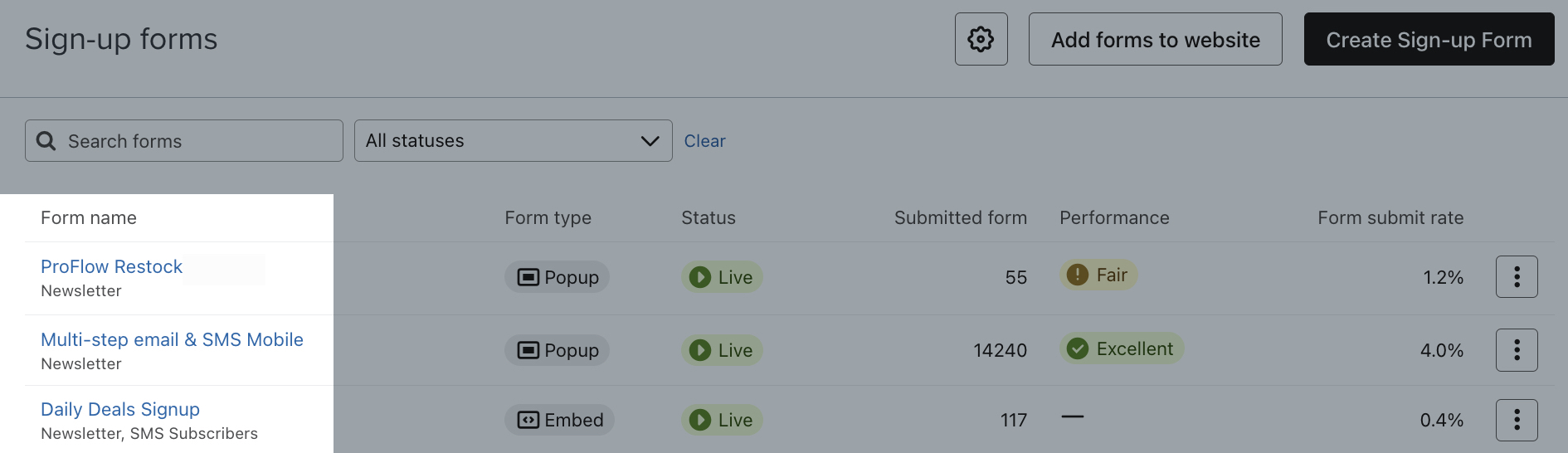Image resolution: width=1568 pixels, height=453 pixels.
Task: Click the Fair performance warning icon
Action: [x=1077, y=275]
